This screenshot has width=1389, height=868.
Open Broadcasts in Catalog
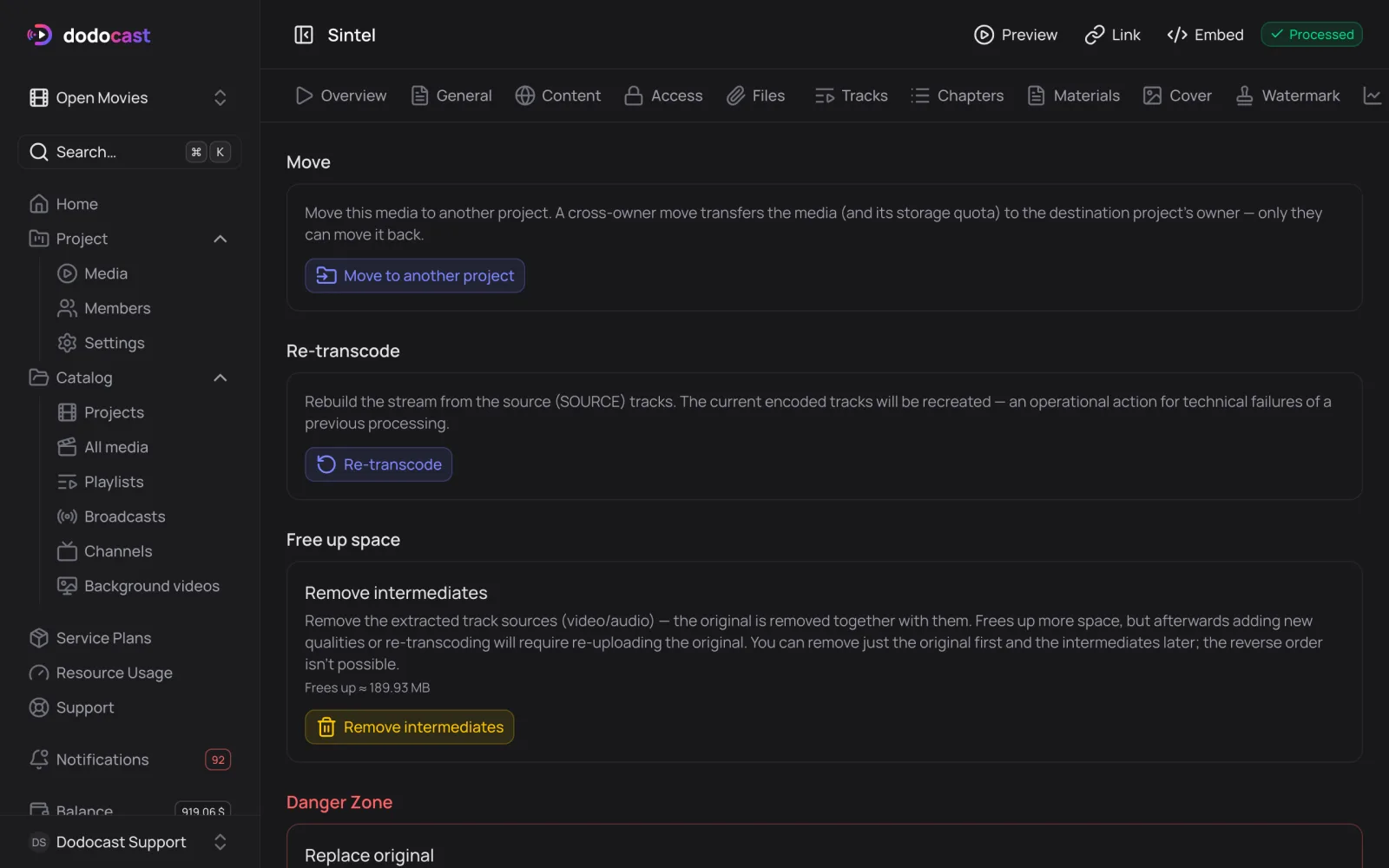coord(143,516)
